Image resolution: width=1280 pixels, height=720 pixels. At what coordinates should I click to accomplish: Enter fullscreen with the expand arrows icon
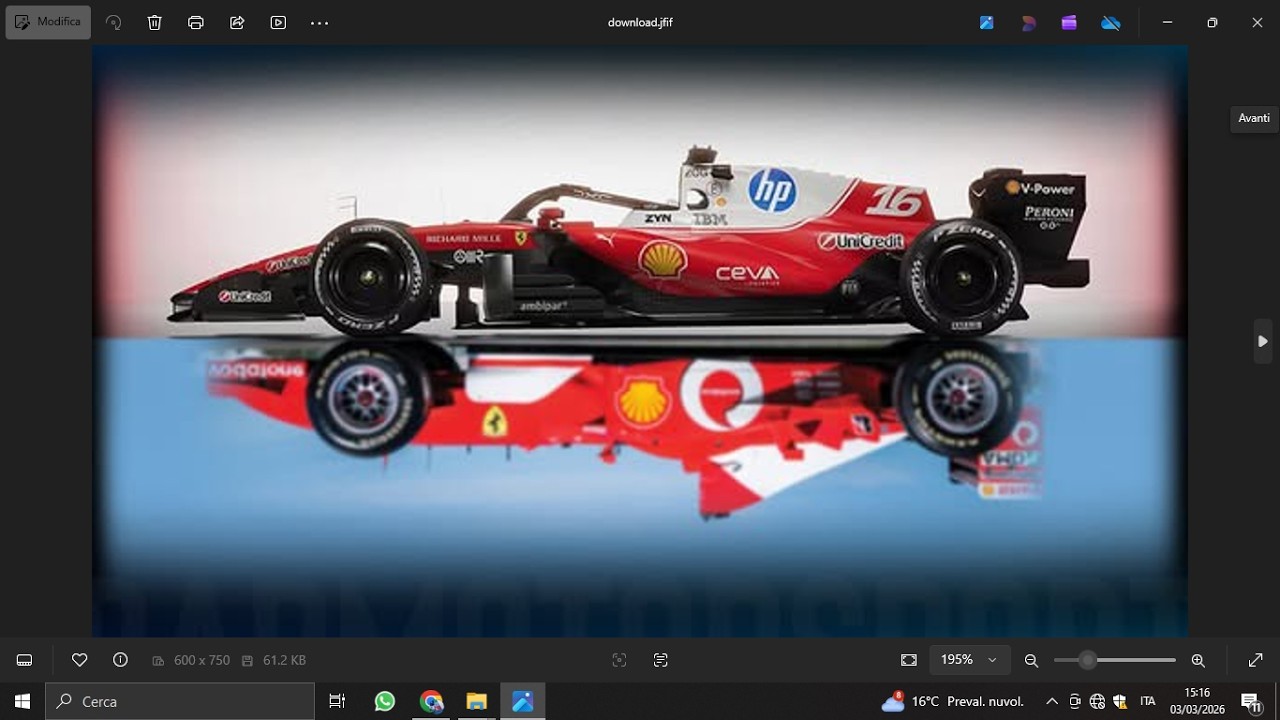tap(1256, 660)
